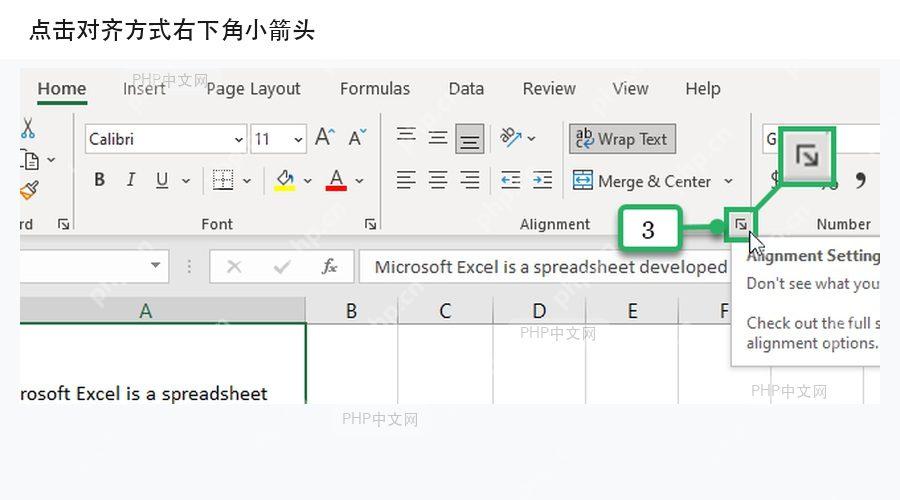
Task: Expand the Fill Color options arrow
Action: (x=308, y=181)
